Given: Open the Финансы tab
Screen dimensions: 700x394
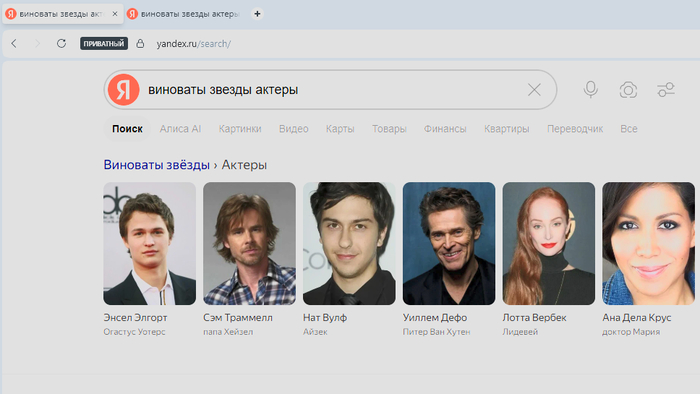Looking at the screenshot, I should tap(445, 129).
